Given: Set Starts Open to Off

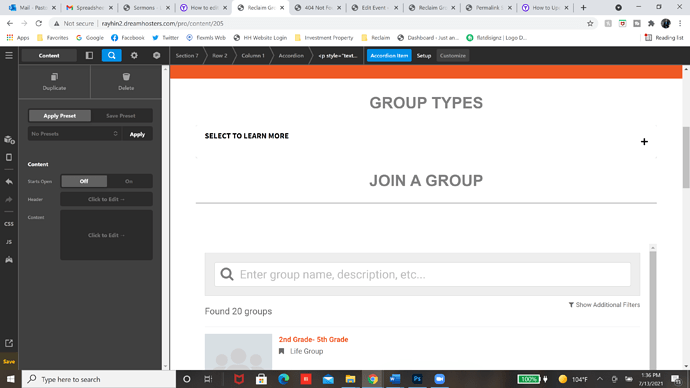Looking at the screenshot, I should pyautogui.click(x=84, y=181).
